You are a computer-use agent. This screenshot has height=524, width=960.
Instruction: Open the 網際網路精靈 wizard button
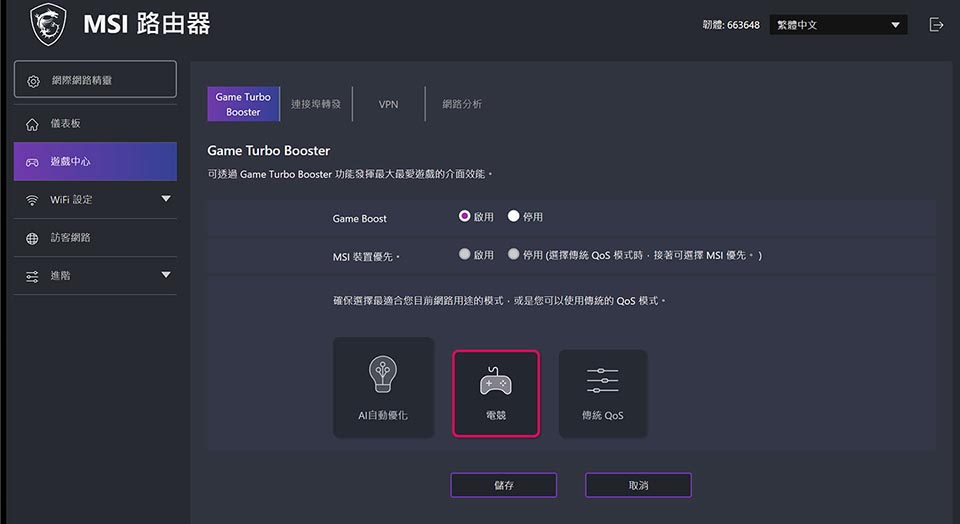coord(96,79)
